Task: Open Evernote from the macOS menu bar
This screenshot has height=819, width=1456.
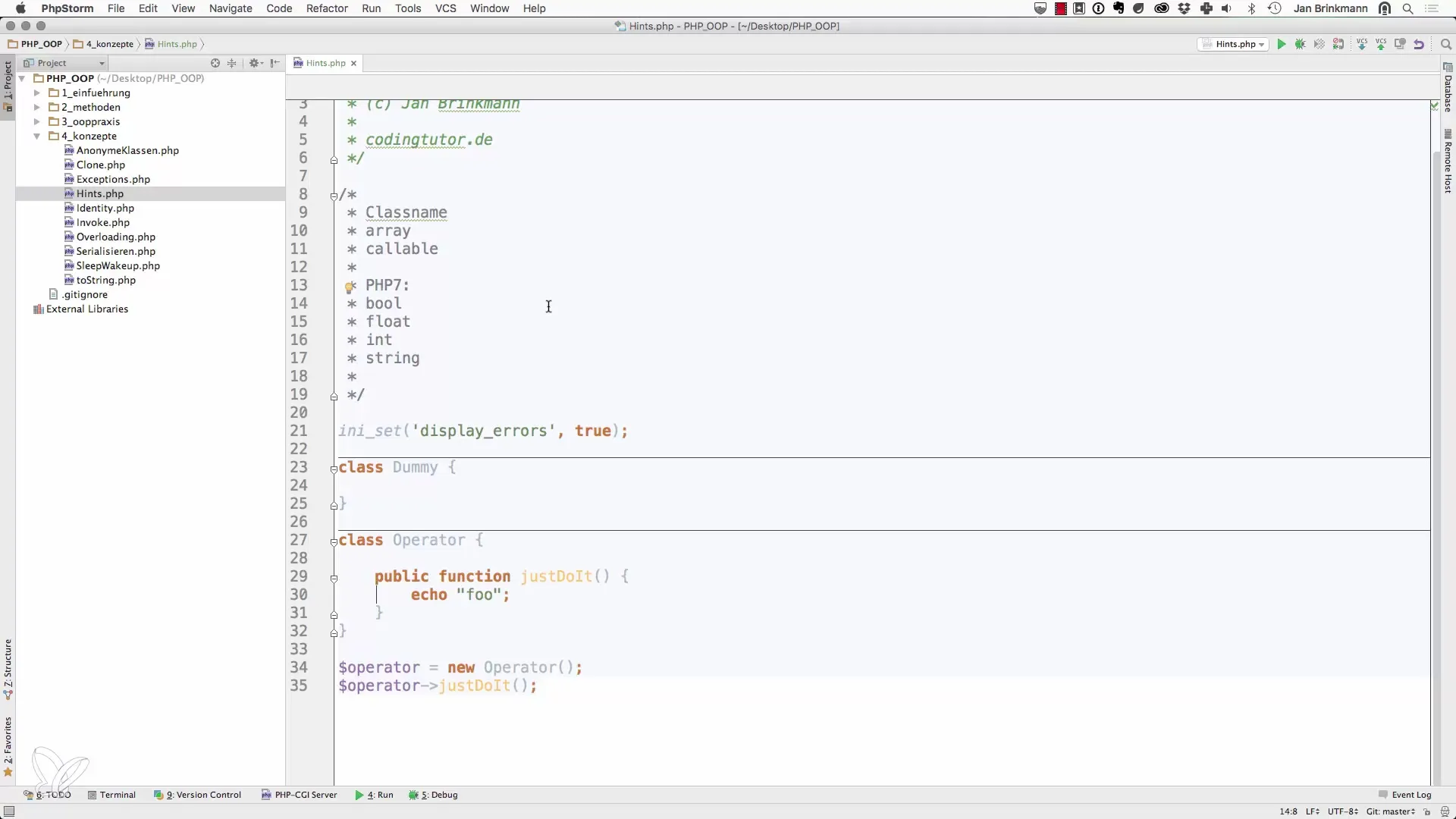Action: 1119,8
